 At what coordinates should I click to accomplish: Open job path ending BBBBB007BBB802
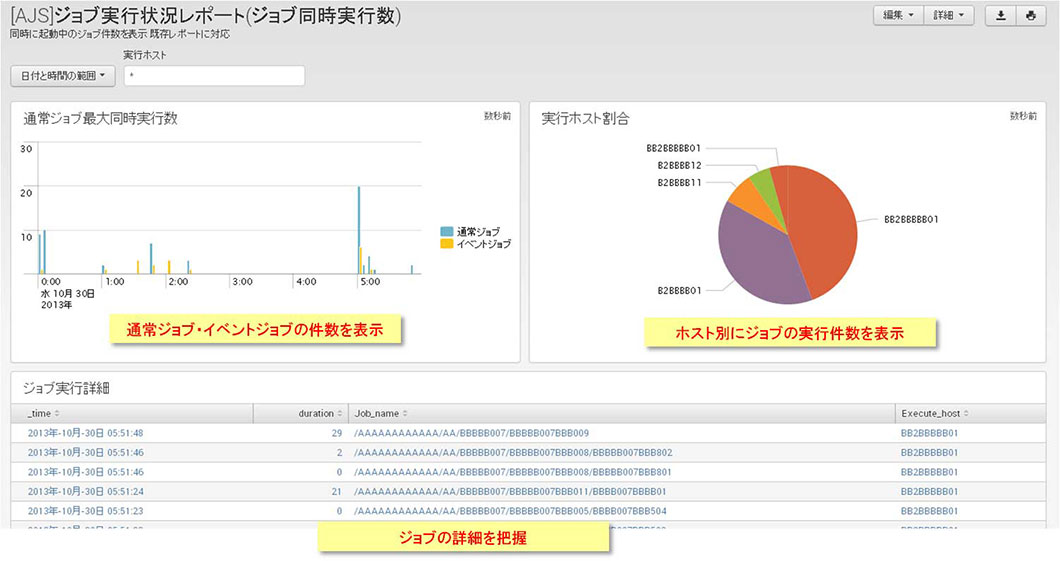(513, 453)
